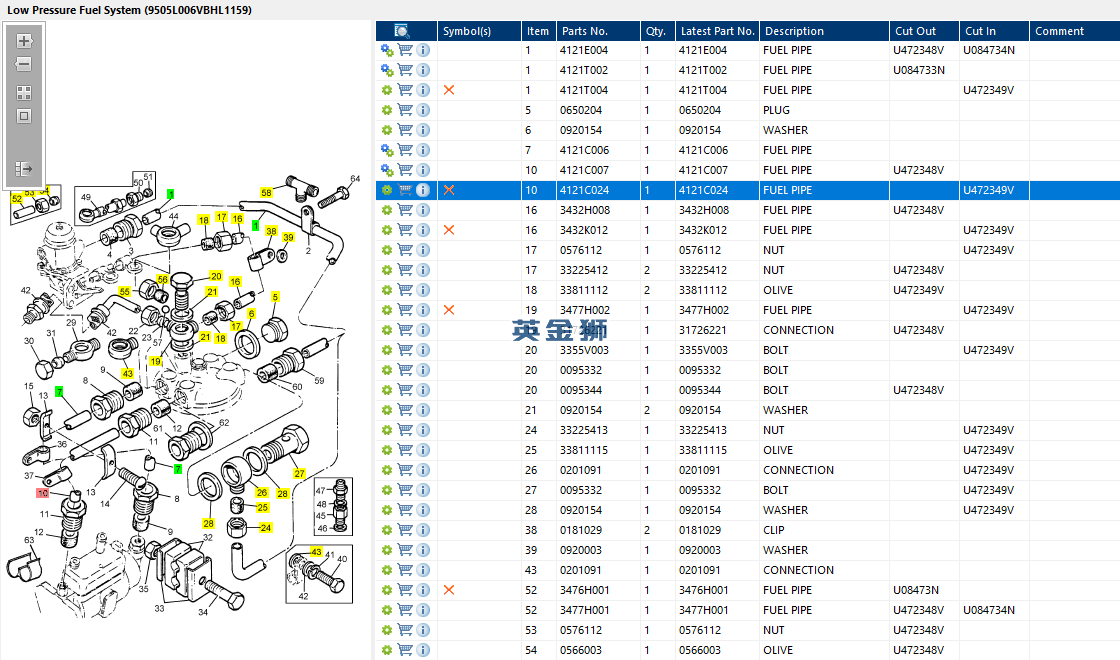
Task: Click cut out value U08473N
Action: 916,590
